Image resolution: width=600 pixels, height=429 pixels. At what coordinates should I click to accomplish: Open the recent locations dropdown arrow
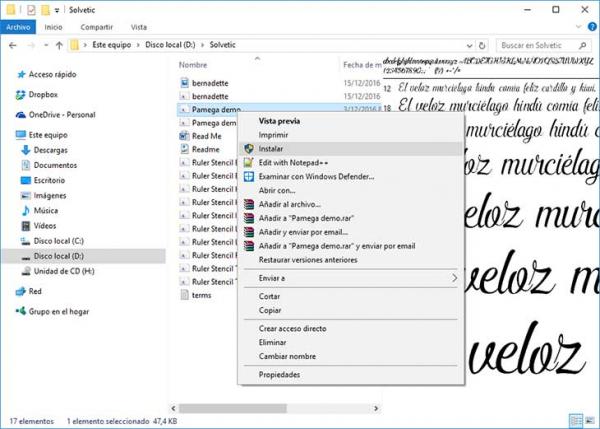[46, 45]
